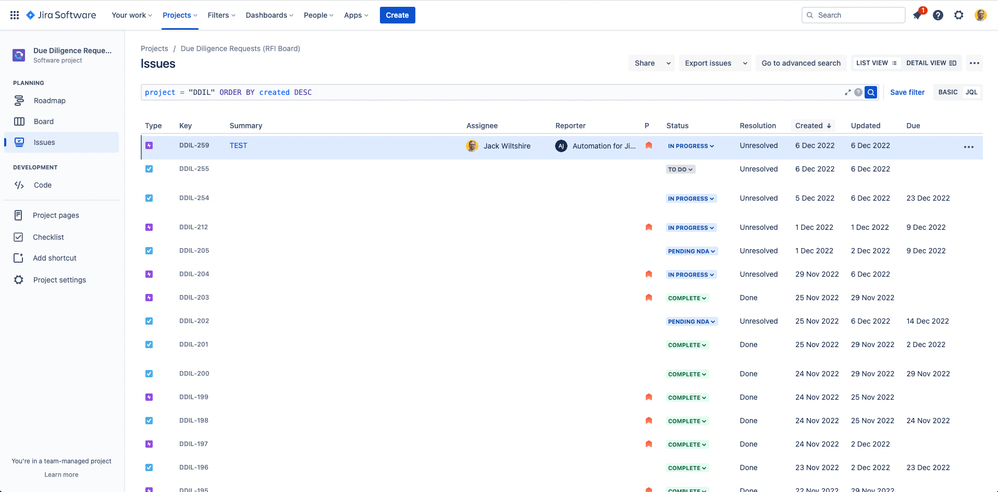Open the notifications bell icon
Image resolution: width=998 pixels, height=492 pixels.
point(917,15)
